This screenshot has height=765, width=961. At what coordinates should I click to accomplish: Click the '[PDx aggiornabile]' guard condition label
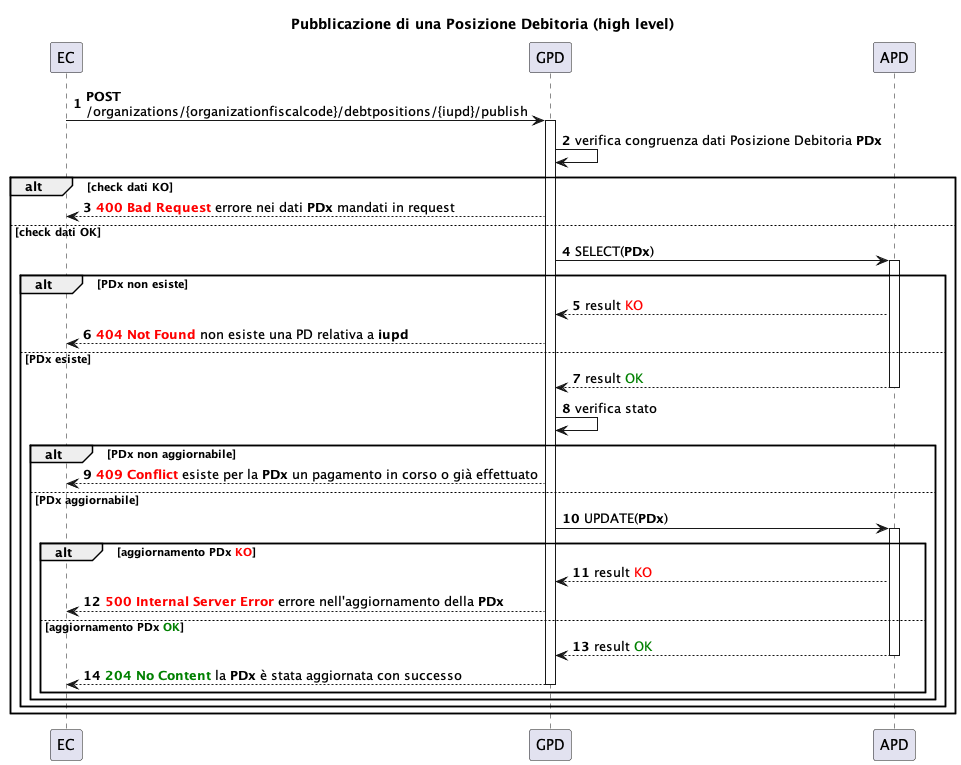(86, 500)
